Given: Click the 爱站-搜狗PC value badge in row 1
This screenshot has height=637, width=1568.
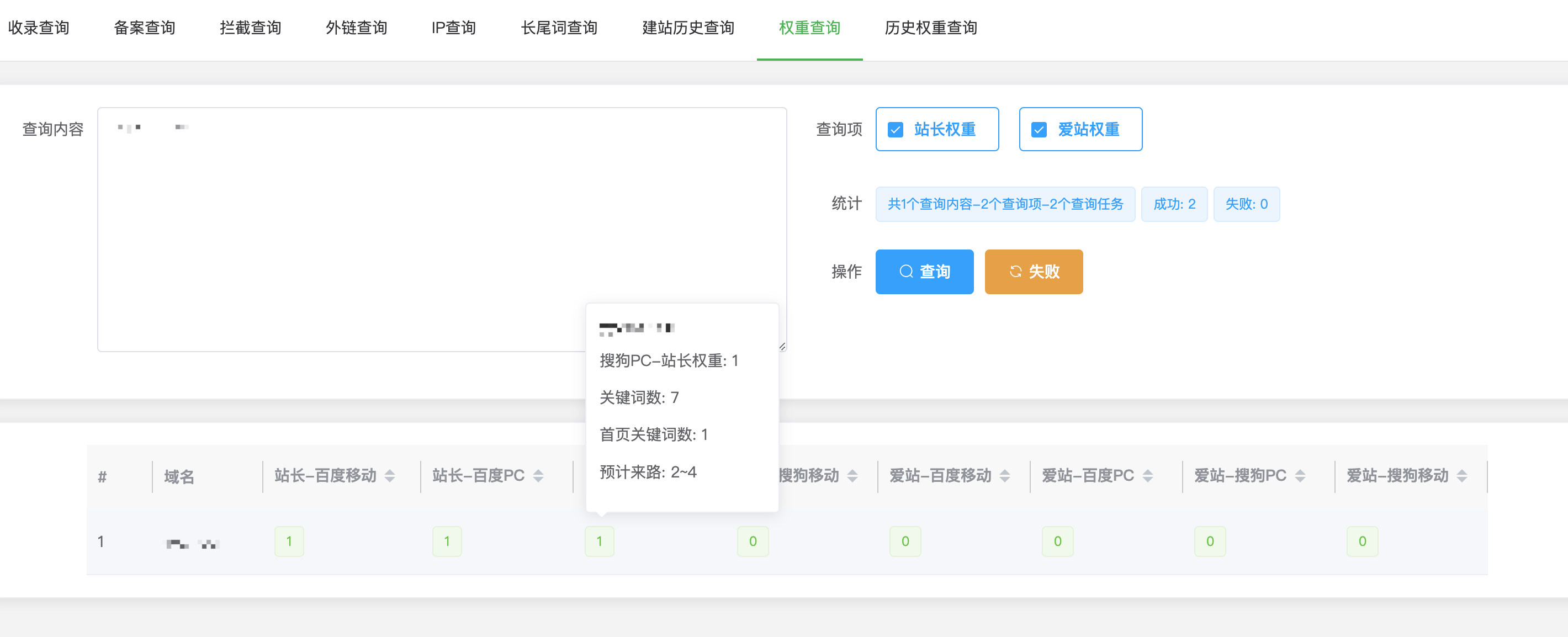Looking at the screenshot, I should click(1210, 542).
